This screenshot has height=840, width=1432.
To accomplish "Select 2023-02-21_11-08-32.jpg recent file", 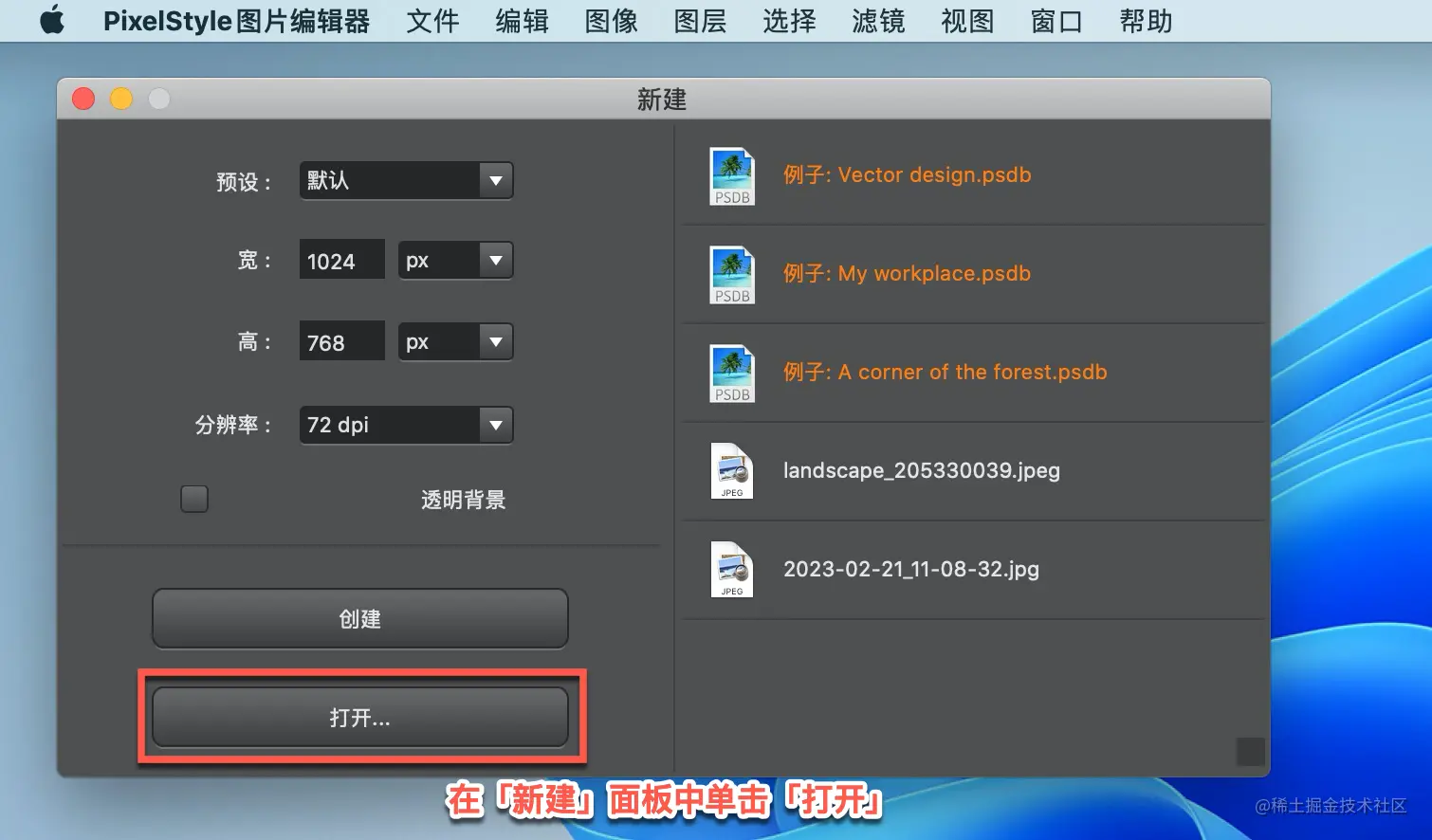I will point(911,569).
